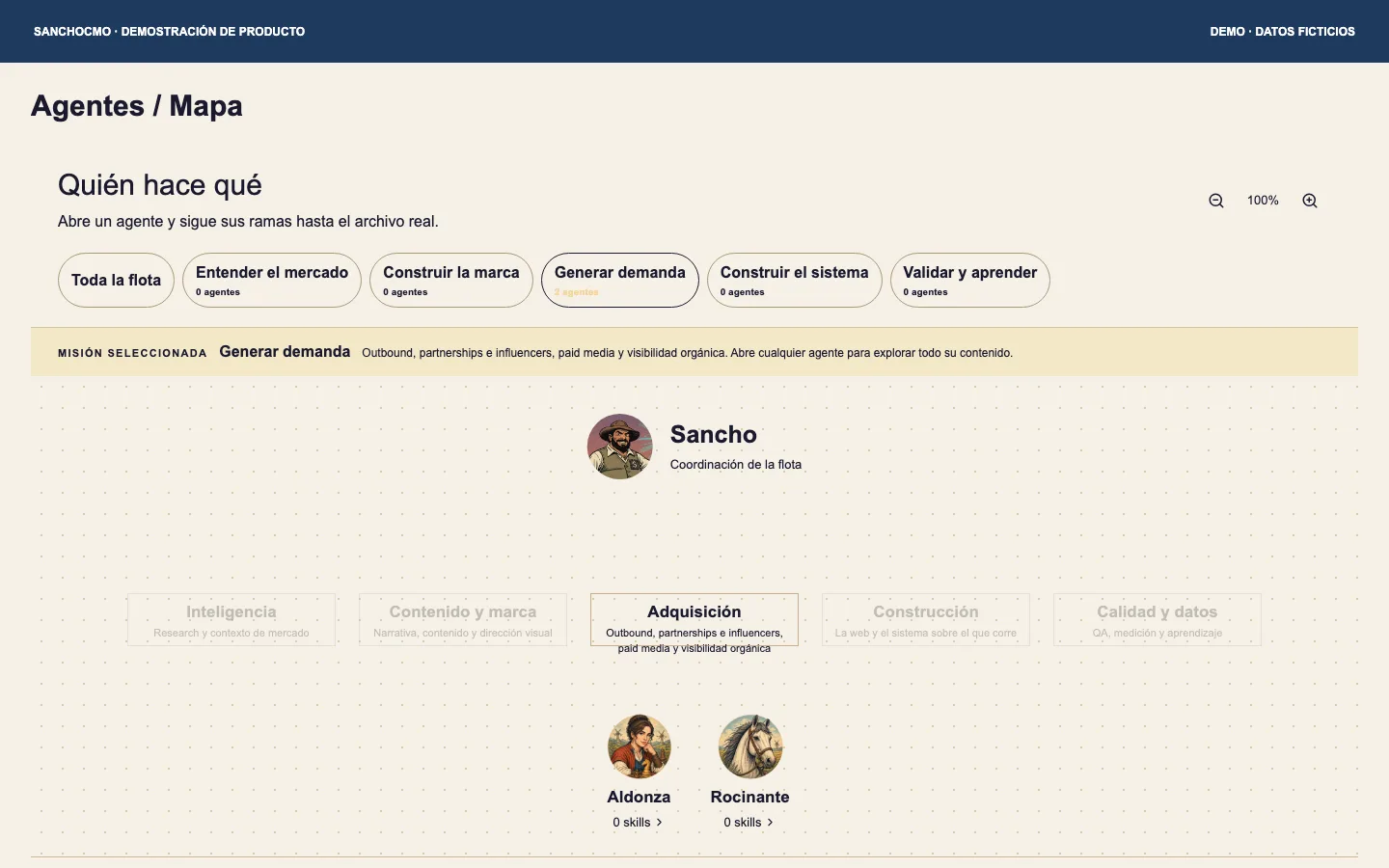
Task: Click the zoom in magnifier icon
Action: [x=1310, y=201]
